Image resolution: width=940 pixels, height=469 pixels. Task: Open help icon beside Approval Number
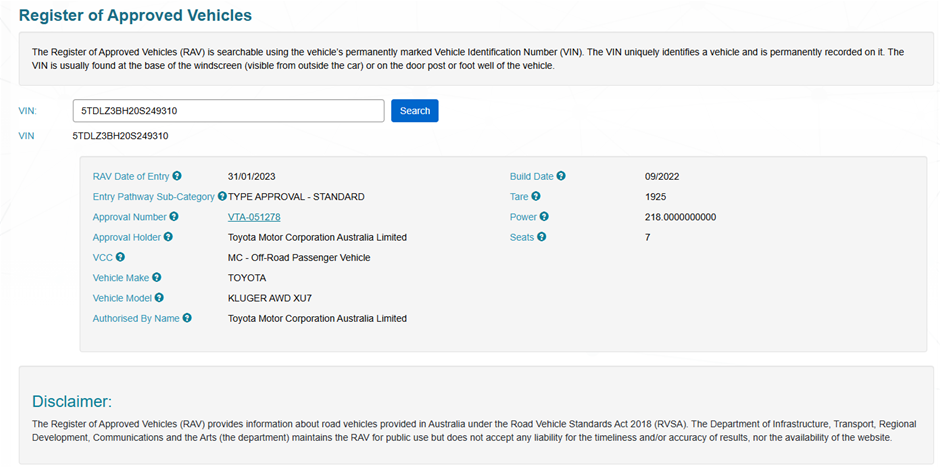tap(174, 216)
